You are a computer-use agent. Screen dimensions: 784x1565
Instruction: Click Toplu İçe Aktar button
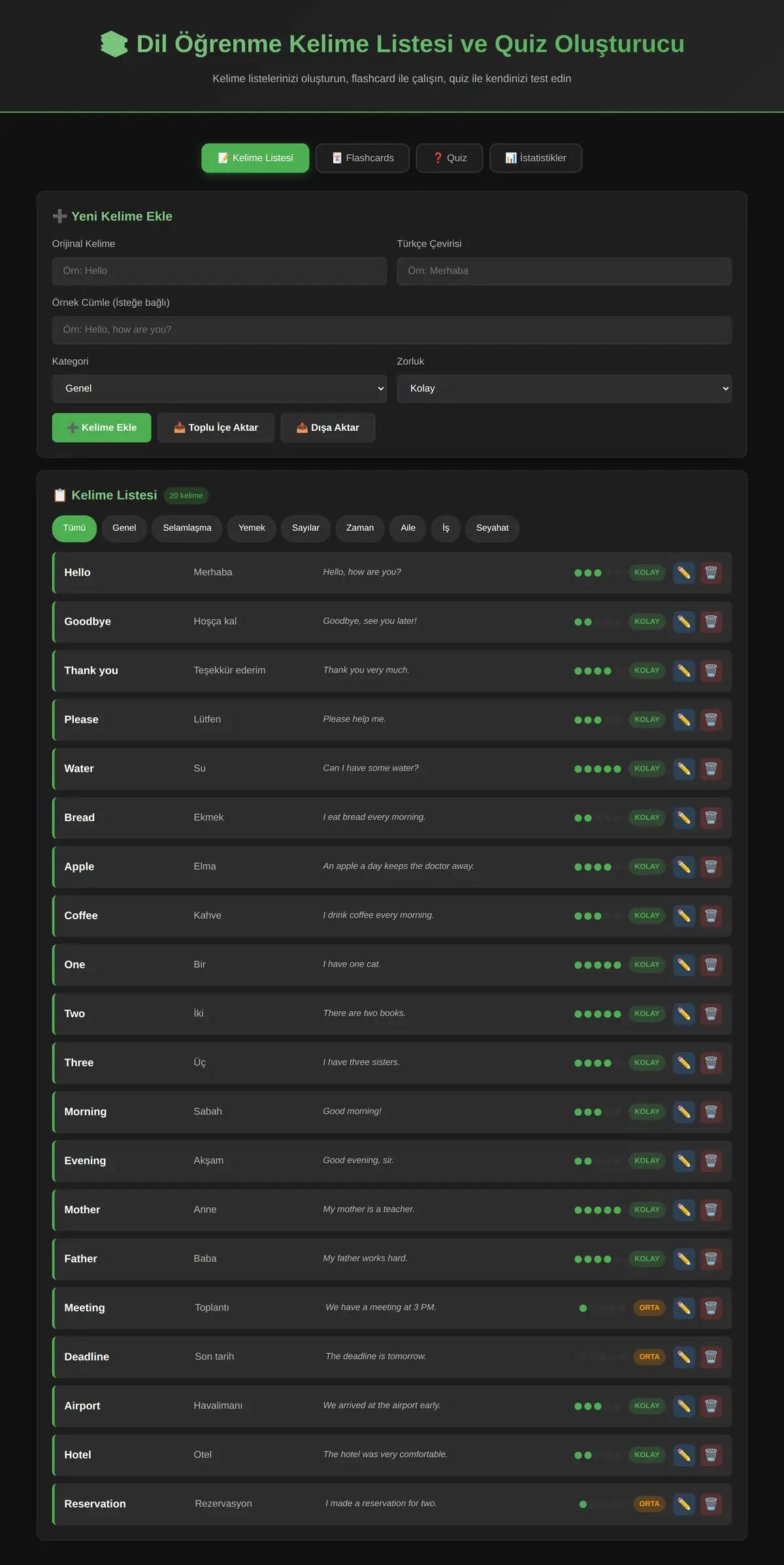coord(216,428)
